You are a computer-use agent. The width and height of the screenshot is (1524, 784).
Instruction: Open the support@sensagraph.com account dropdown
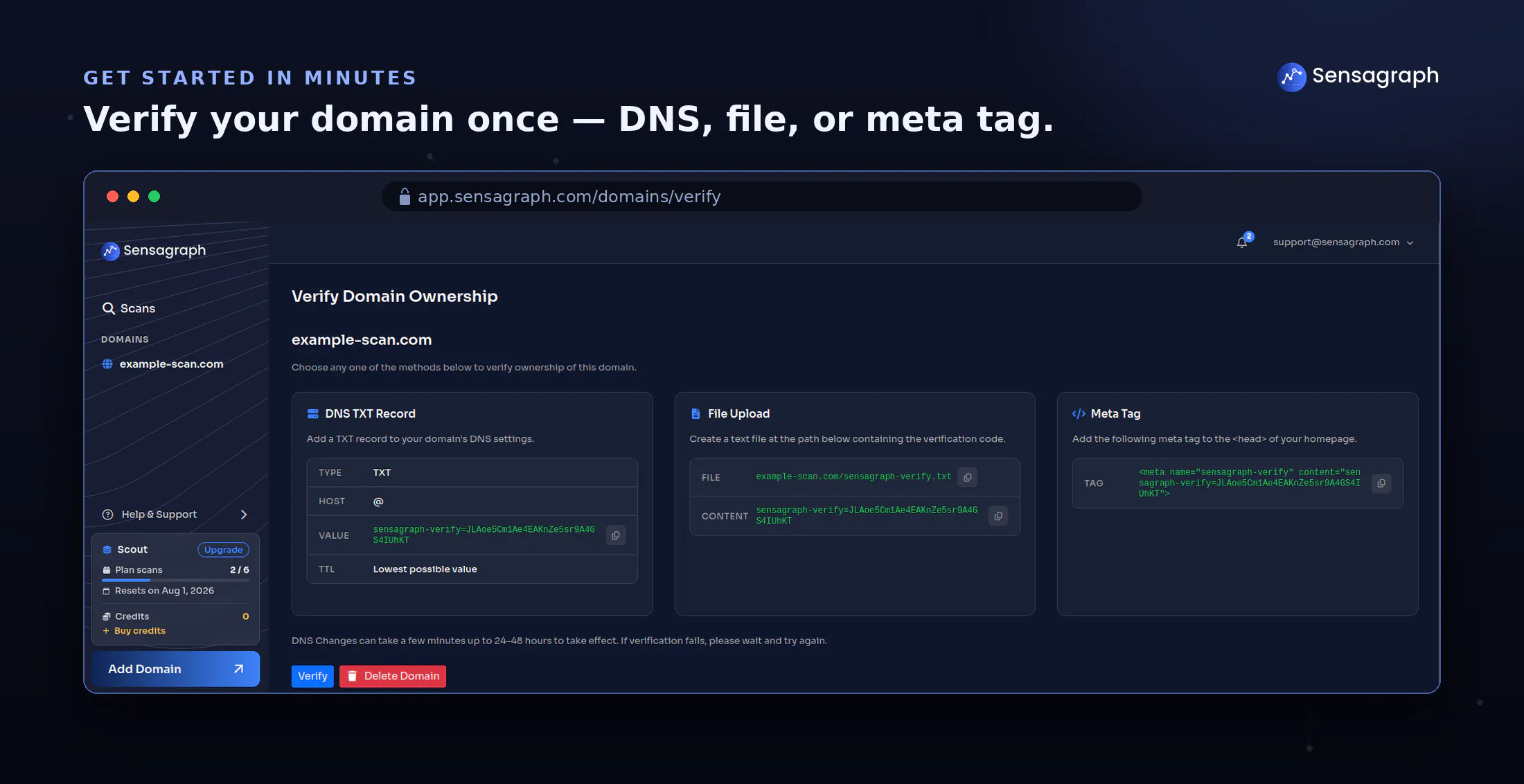(x=1343, y=242)
